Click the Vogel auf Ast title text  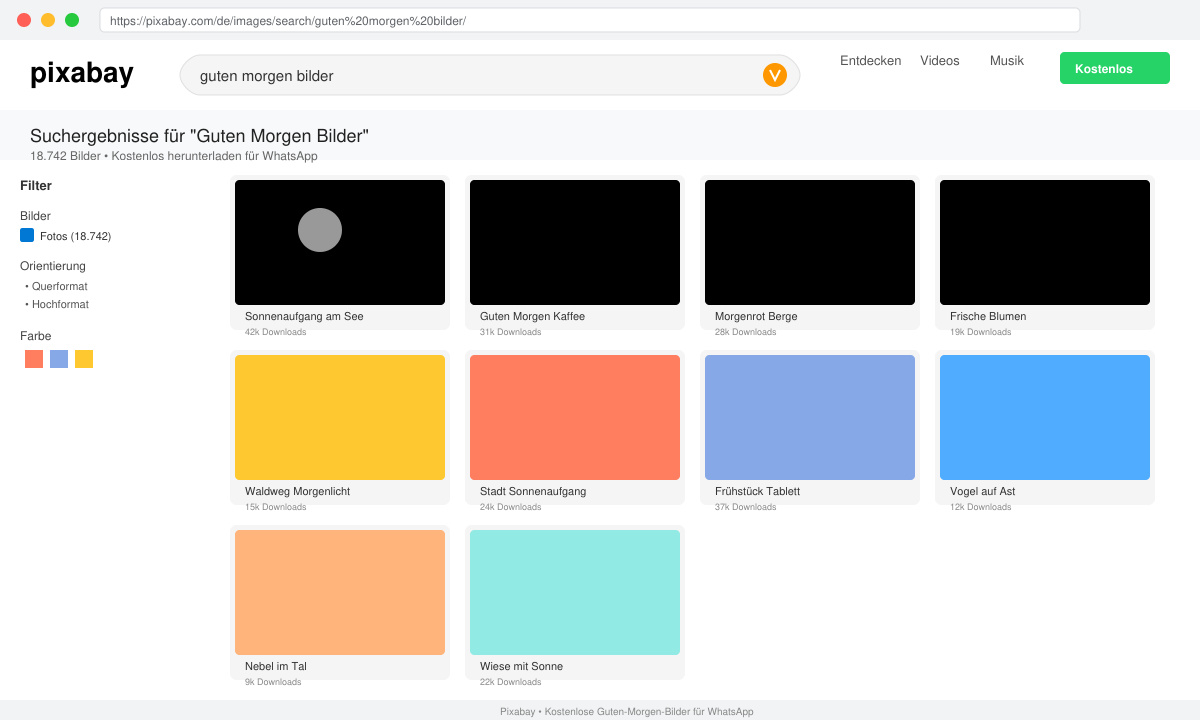pyautogui.click(x=982, y=491)
